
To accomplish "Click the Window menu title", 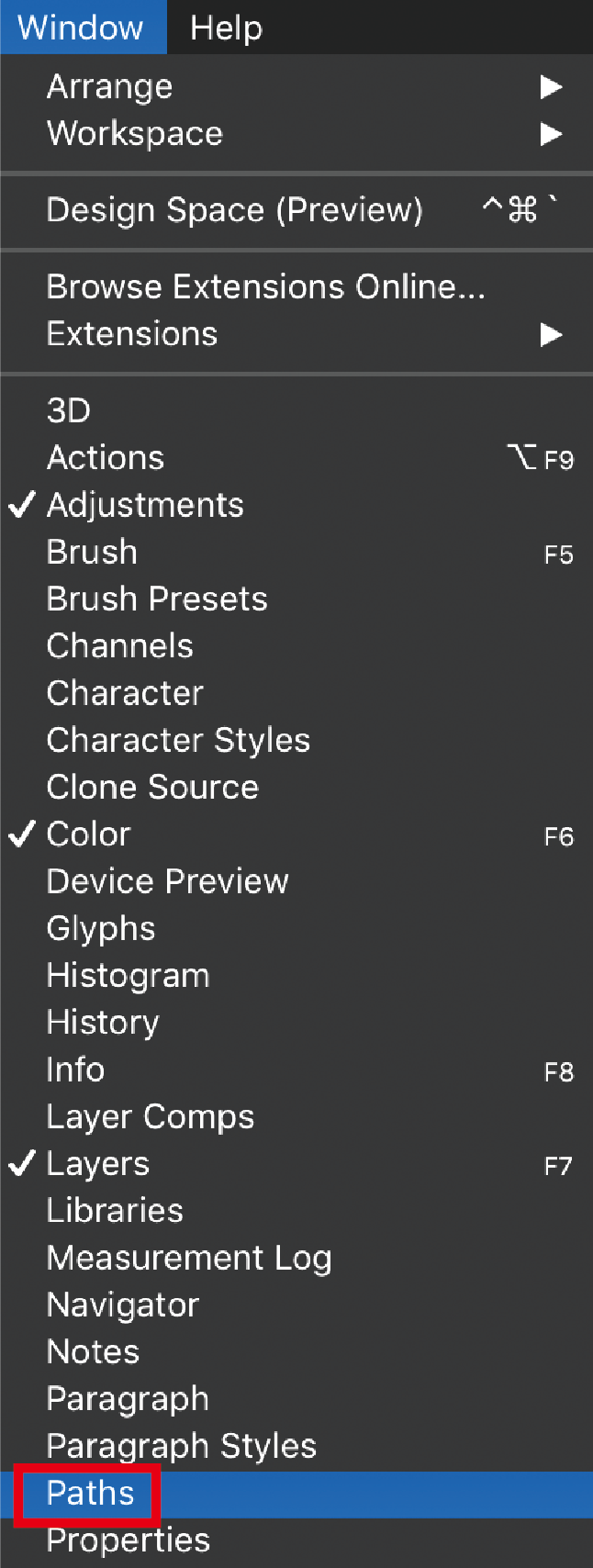I will (81, 28).
